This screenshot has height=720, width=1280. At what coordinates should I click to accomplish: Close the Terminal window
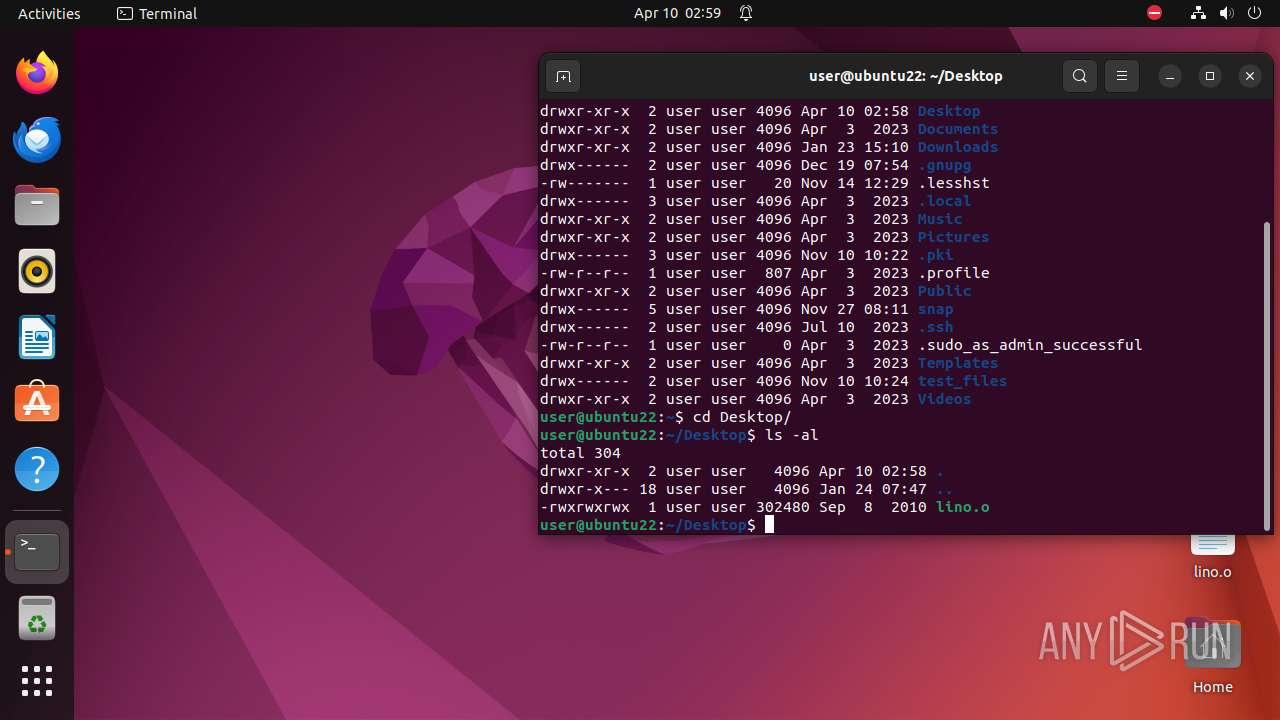click(1250, 76)
